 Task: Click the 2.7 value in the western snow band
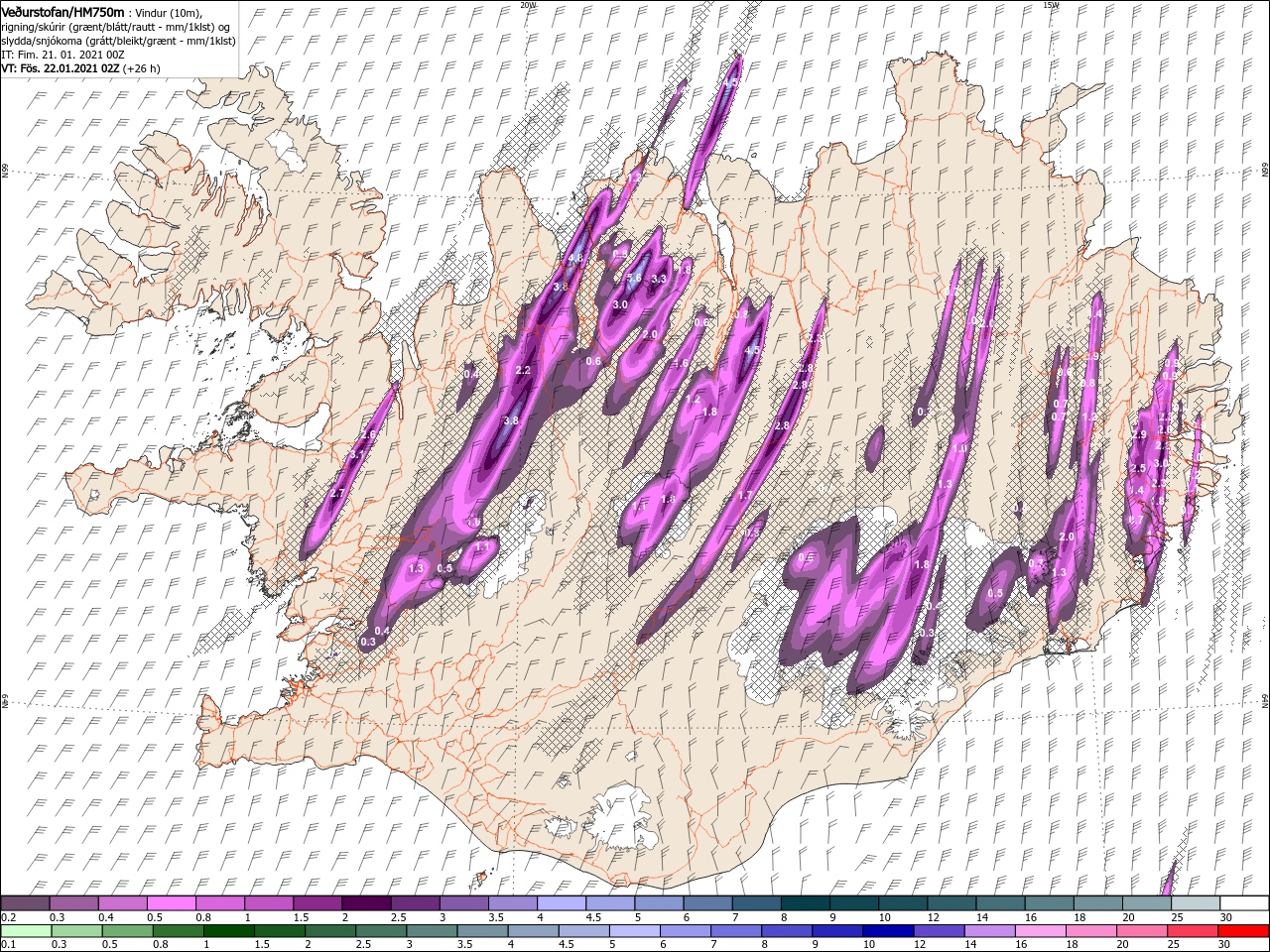(x=337, y=493)
